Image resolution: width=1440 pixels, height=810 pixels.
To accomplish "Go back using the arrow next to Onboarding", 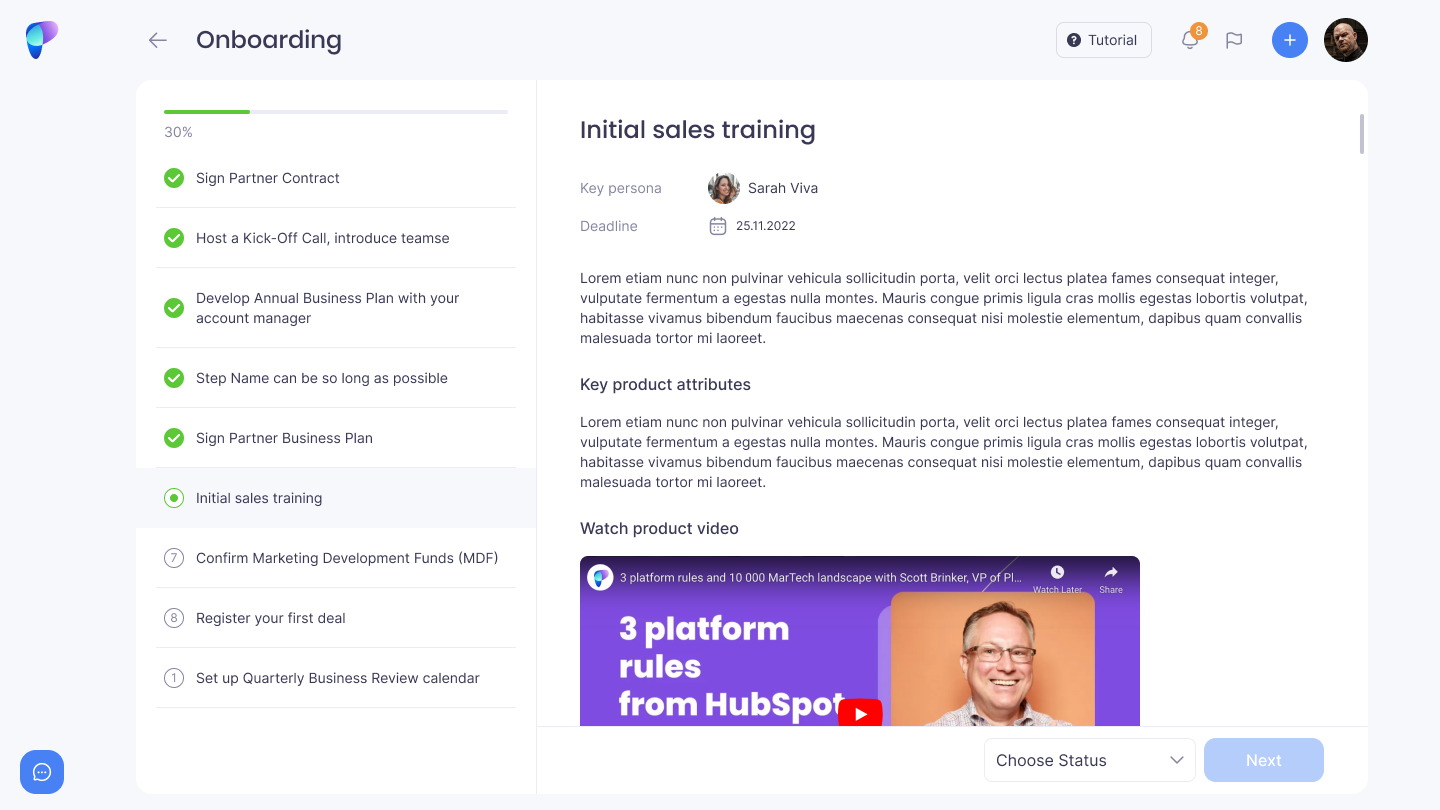I will (157, 40).
